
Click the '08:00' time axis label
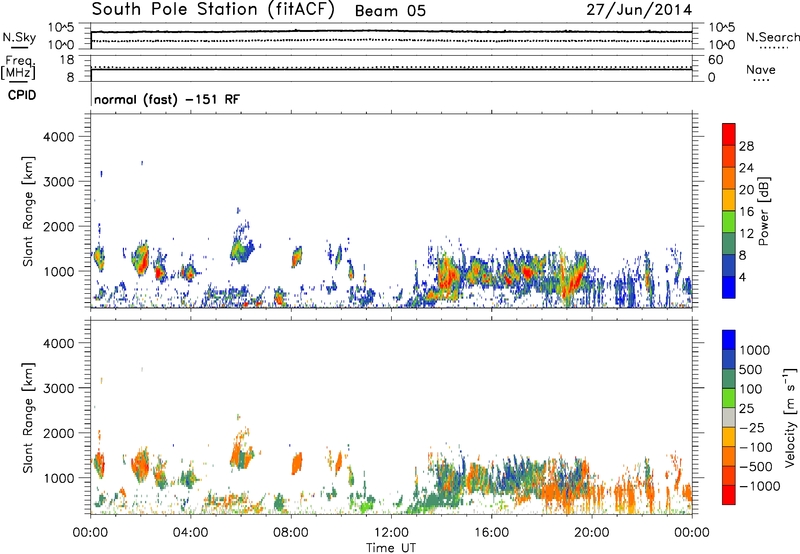pos(290,532)
